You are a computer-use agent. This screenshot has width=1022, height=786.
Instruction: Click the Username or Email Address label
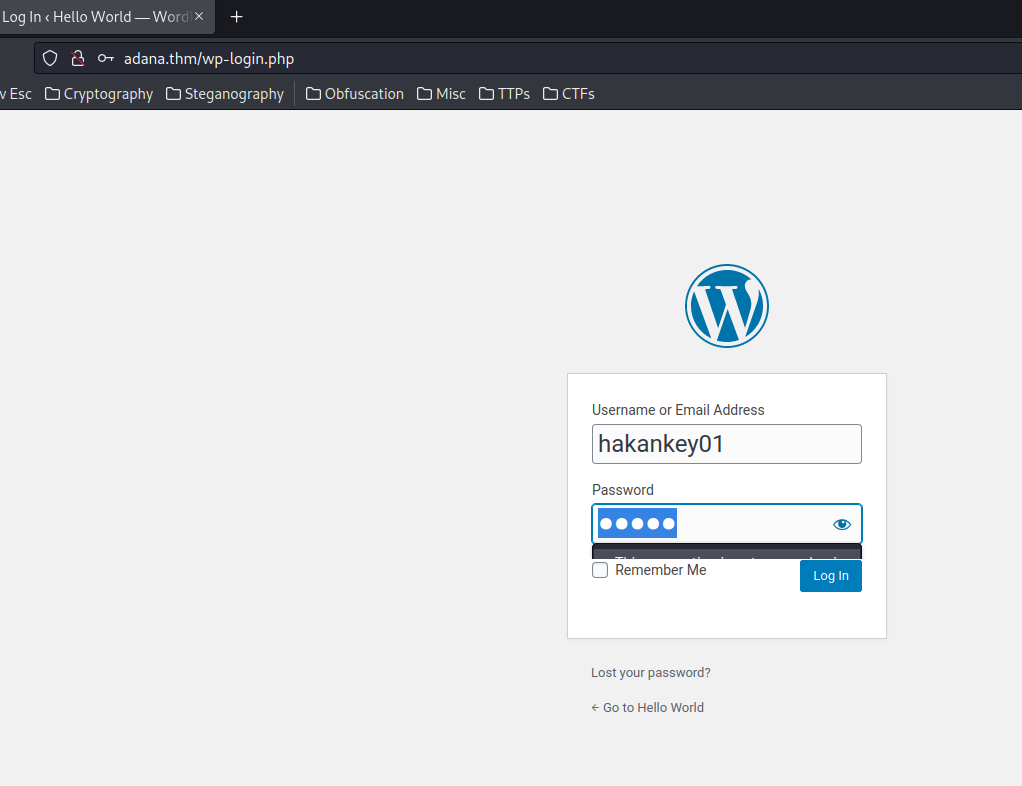678,410
